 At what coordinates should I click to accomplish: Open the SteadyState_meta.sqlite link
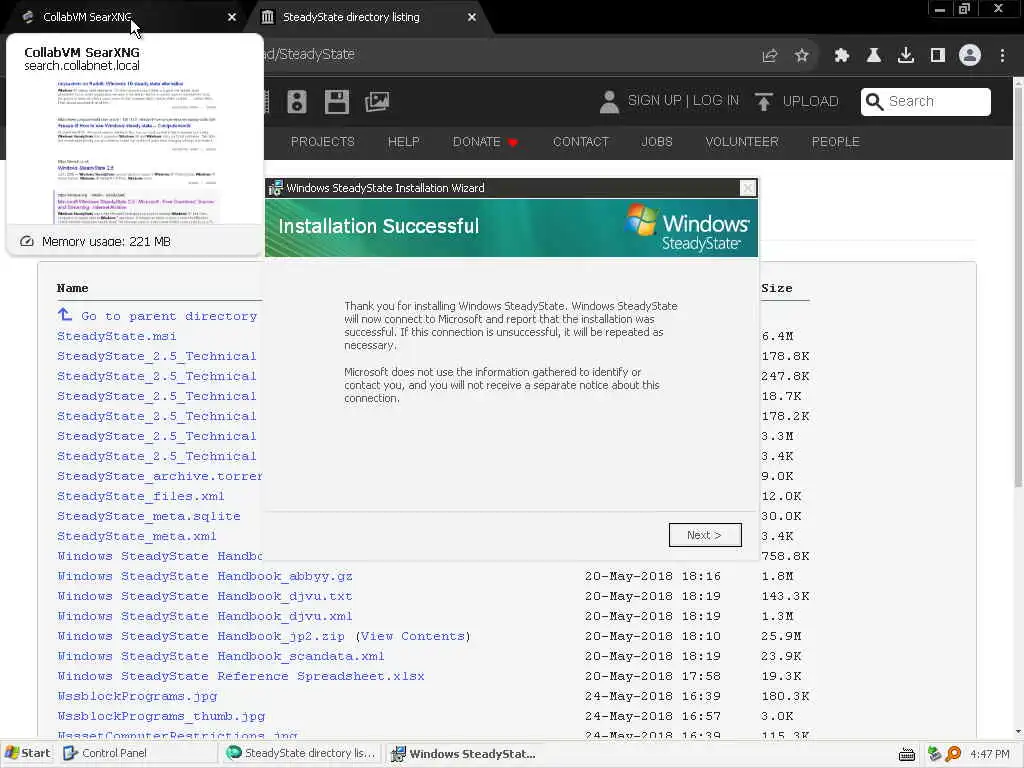(148, 516)
